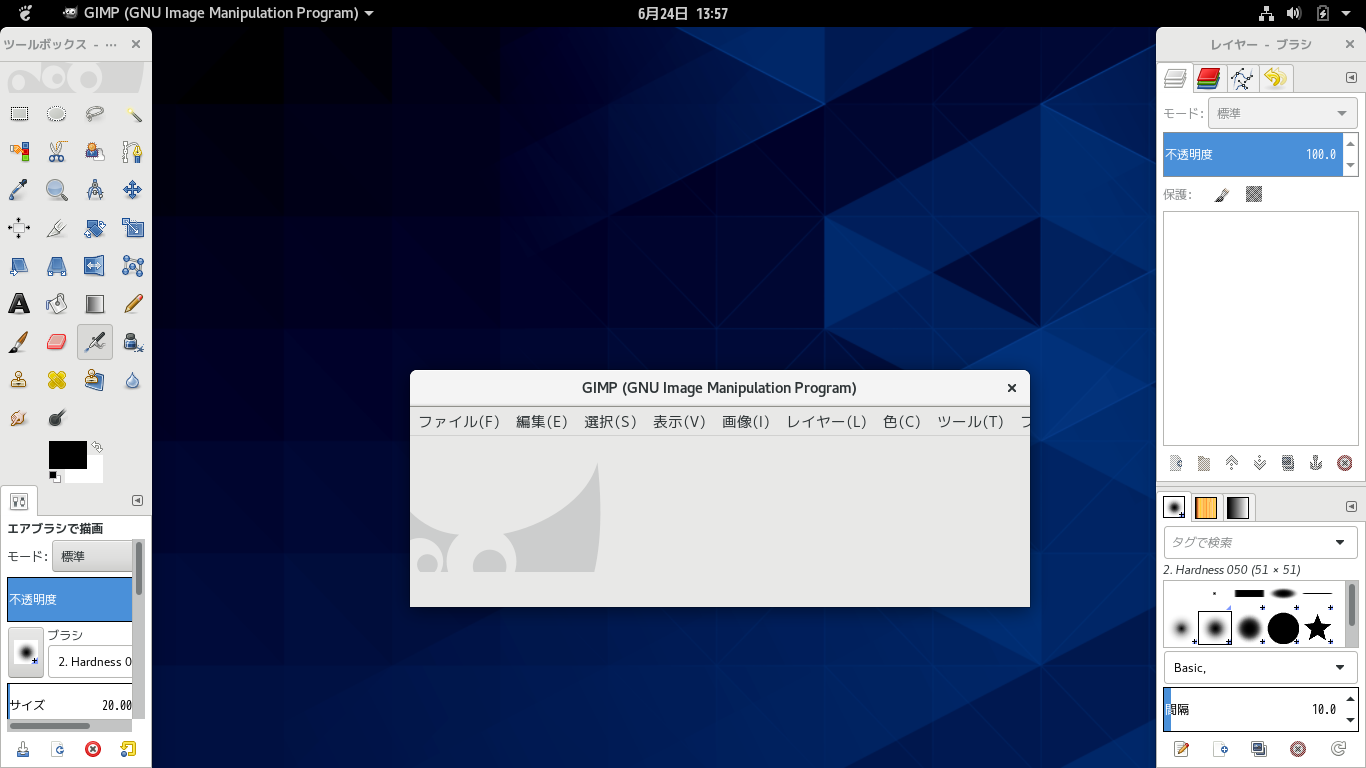Select the Eraser tool
1366x768 pixels.
[x=57, y=342]
